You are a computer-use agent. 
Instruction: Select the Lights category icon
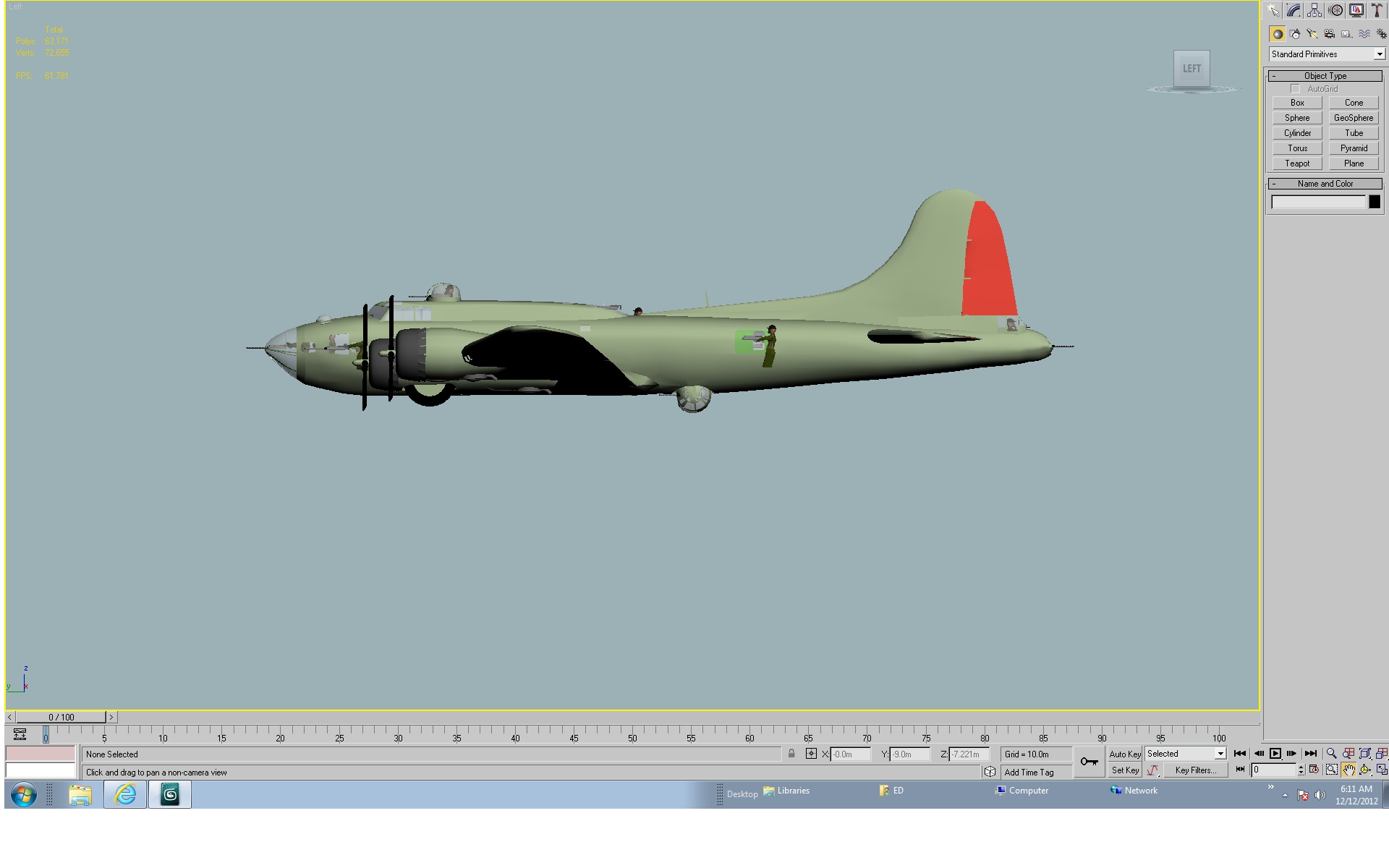1312,34
